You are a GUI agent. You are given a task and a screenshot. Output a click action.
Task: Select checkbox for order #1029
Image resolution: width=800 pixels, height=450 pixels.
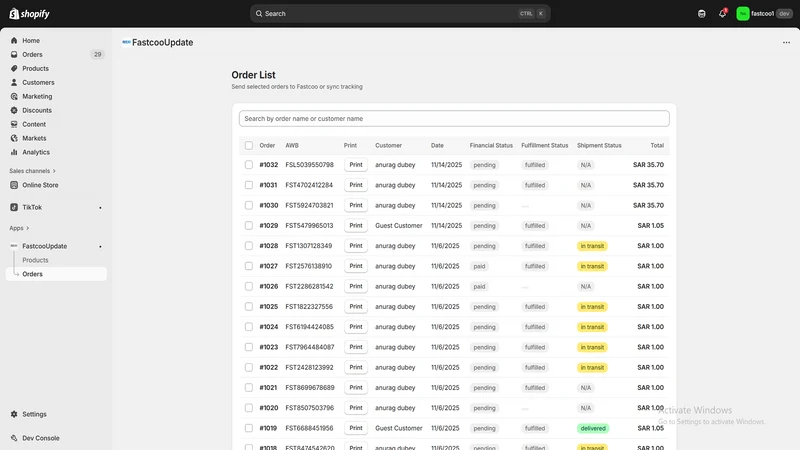[x=248, y=226]
